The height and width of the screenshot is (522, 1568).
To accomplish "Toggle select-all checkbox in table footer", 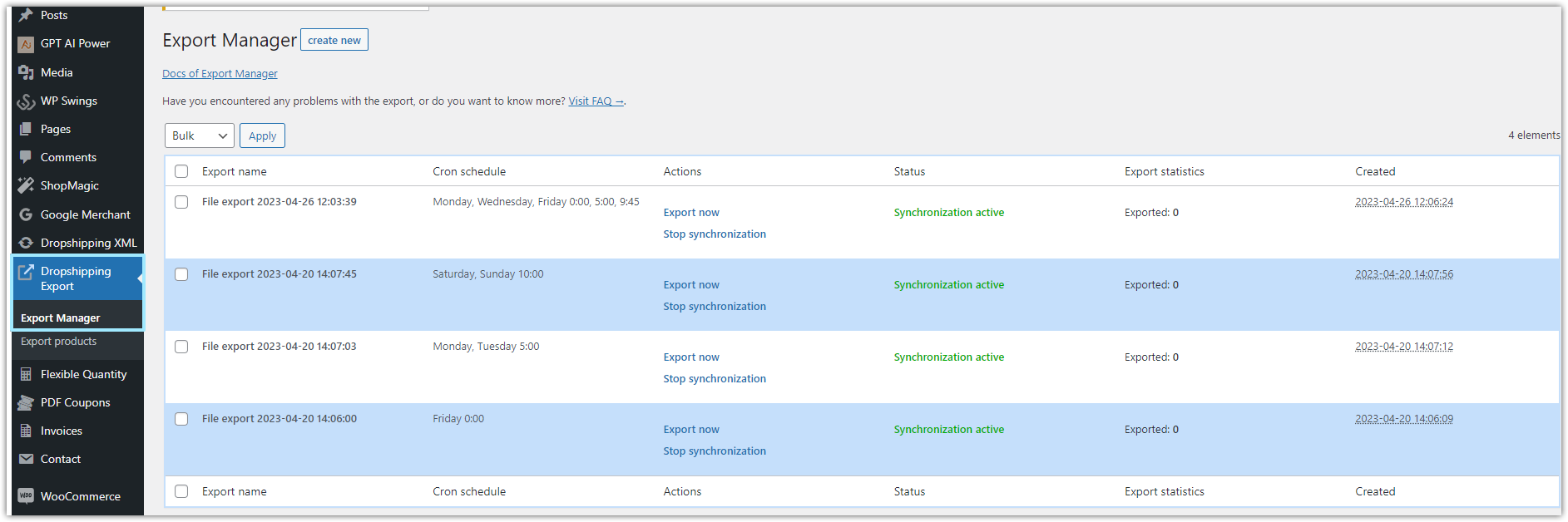I will point(181,491).
